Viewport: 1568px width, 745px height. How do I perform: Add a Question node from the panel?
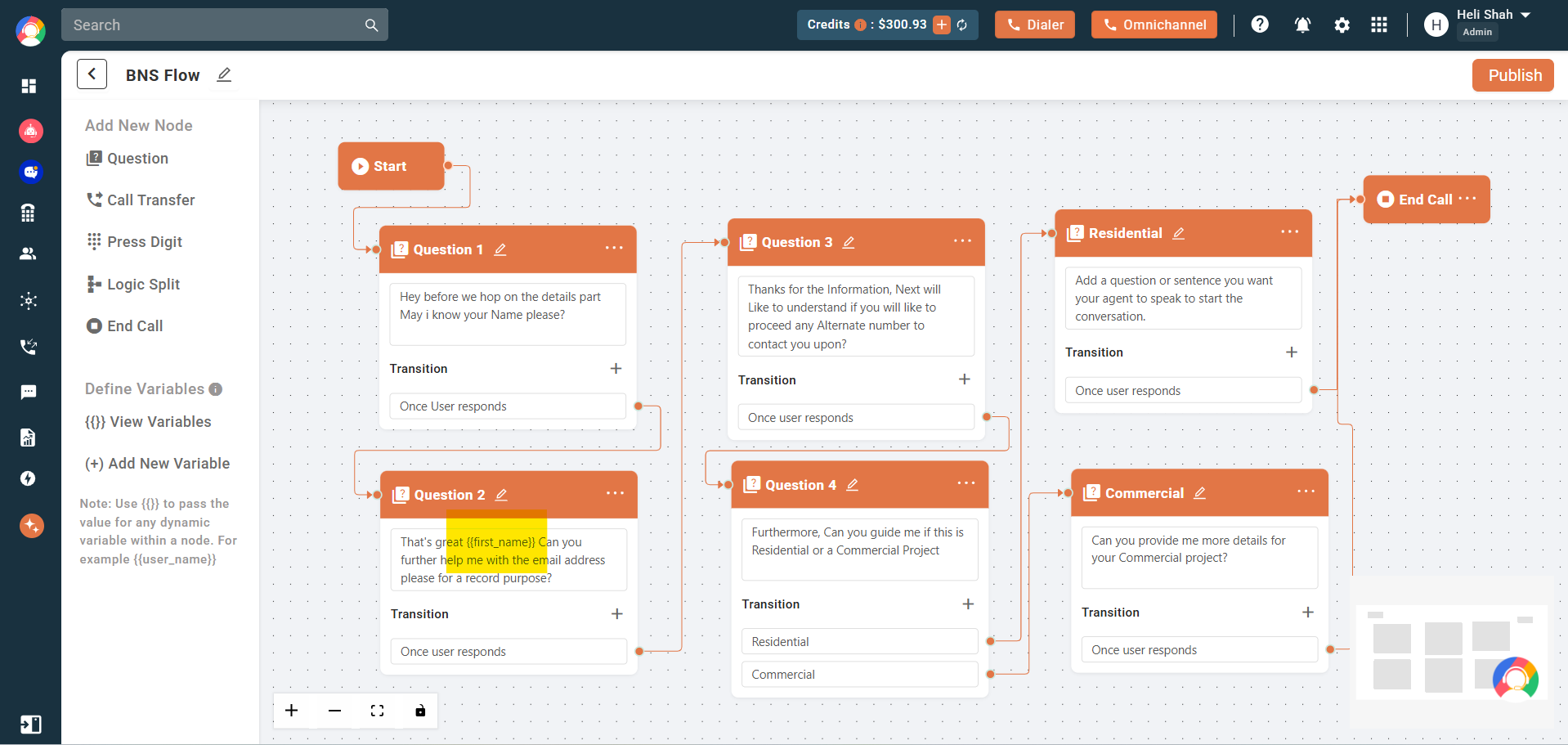128,159
